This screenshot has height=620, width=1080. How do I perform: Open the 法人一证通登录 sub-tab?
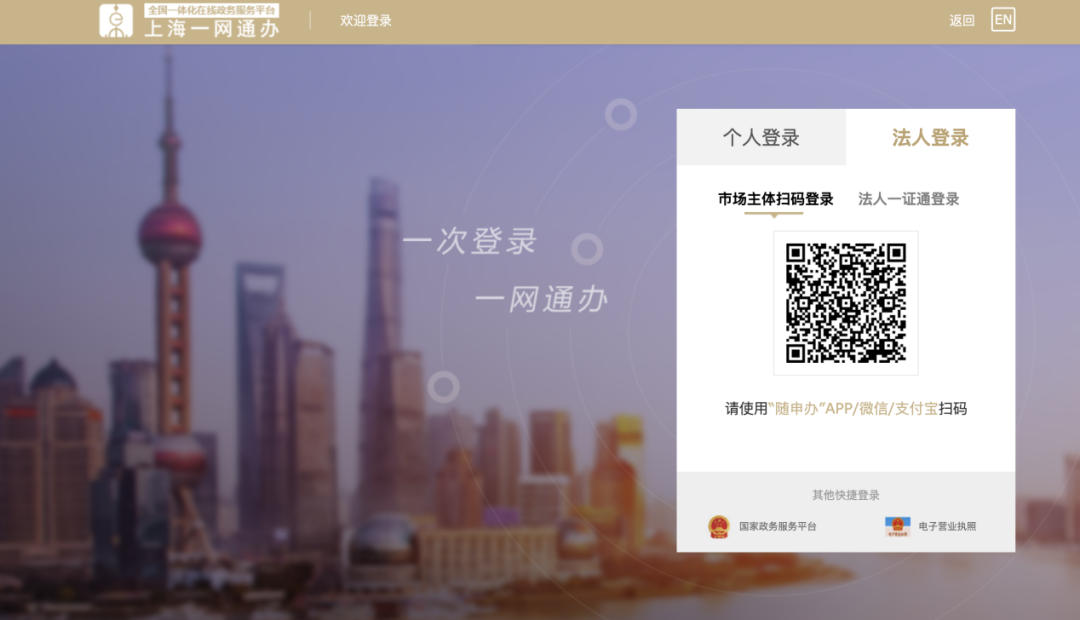pos(908,199)
